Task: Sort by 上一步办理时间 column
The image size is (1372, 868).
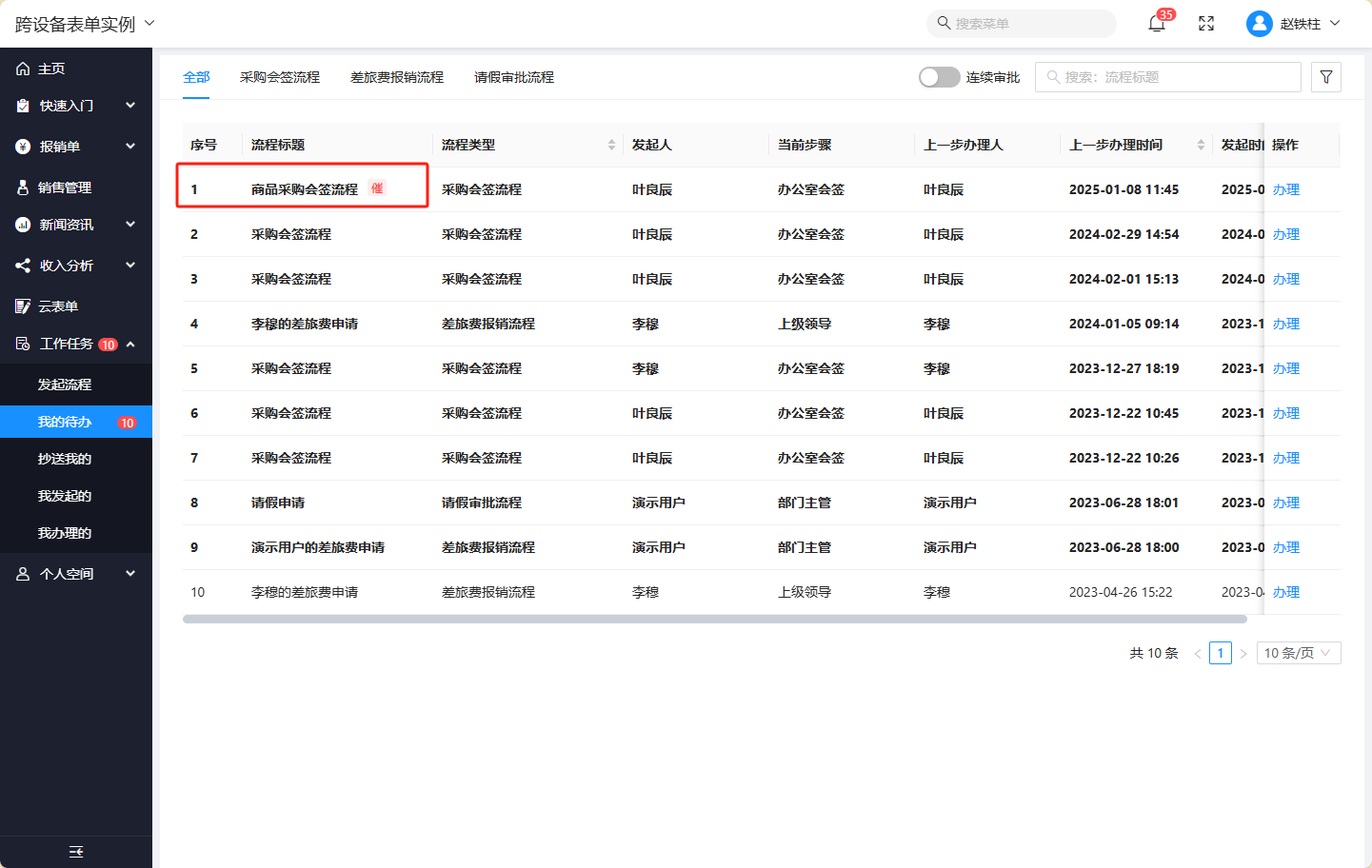Action: [x=1201, y=145]
